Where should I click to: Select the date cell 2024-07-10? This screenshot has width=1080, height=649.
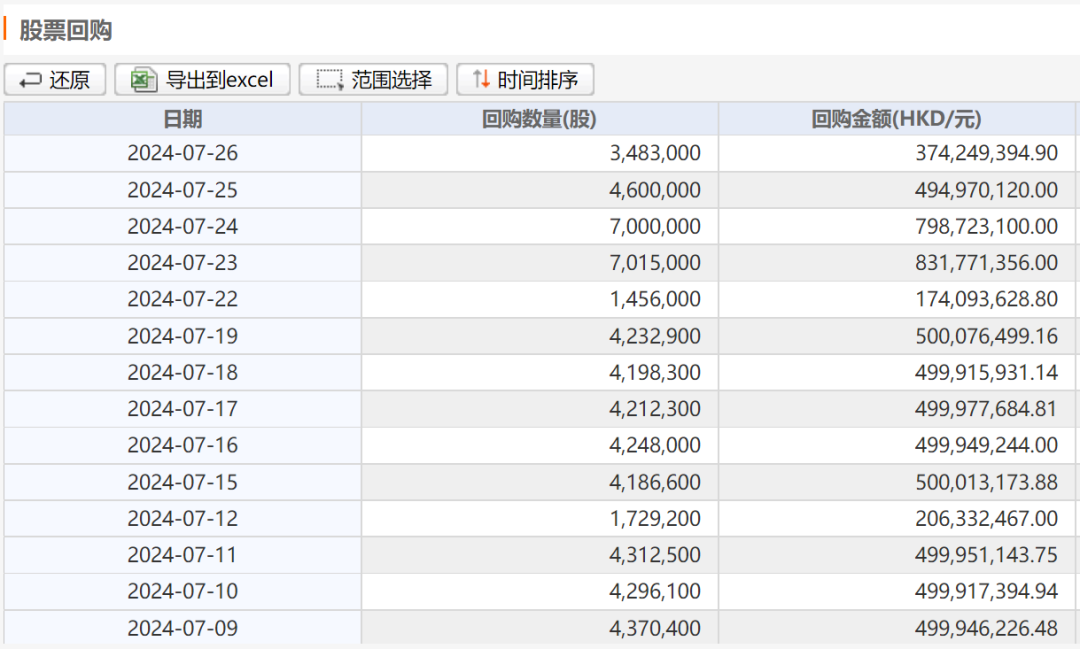(x=183, y=591)
